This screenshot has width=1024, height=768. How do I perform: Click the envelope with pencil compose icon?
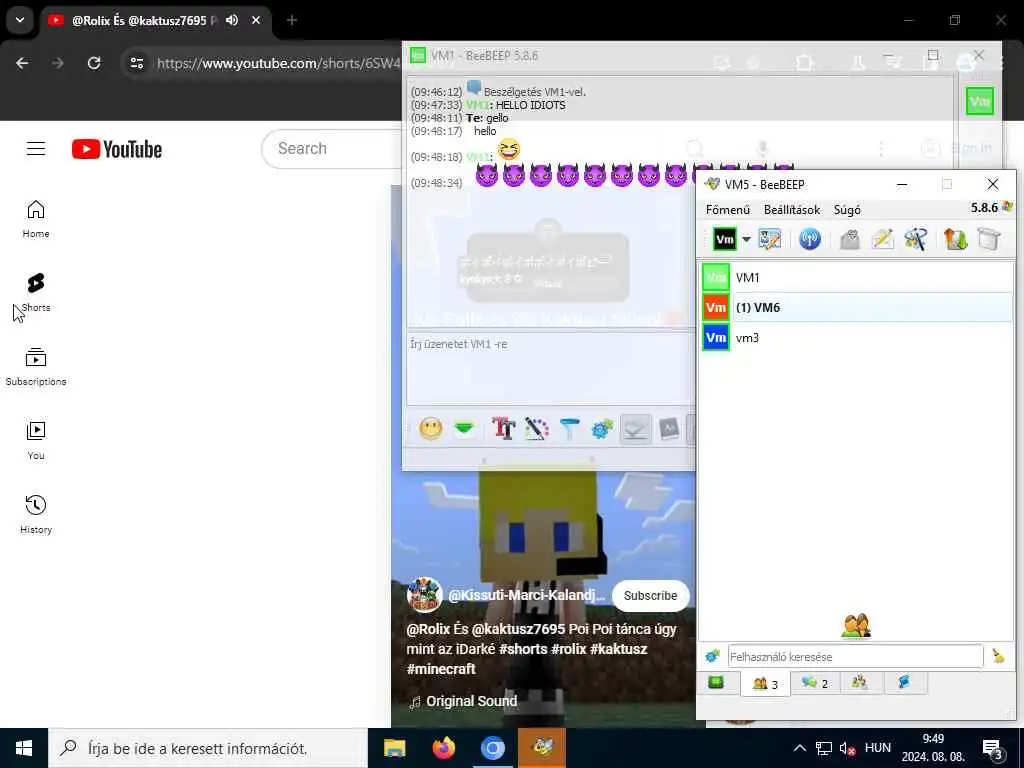tap(882, 239)
